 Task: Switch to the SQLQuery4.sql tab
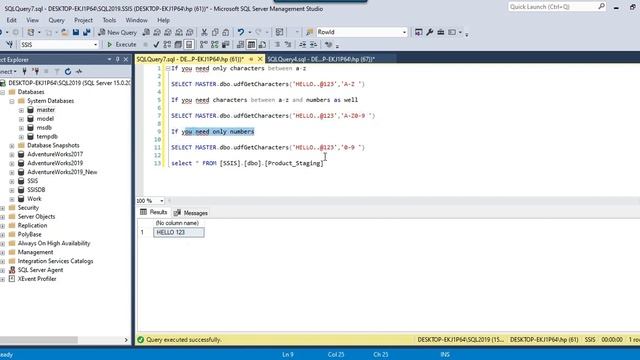tap(321, 59)
